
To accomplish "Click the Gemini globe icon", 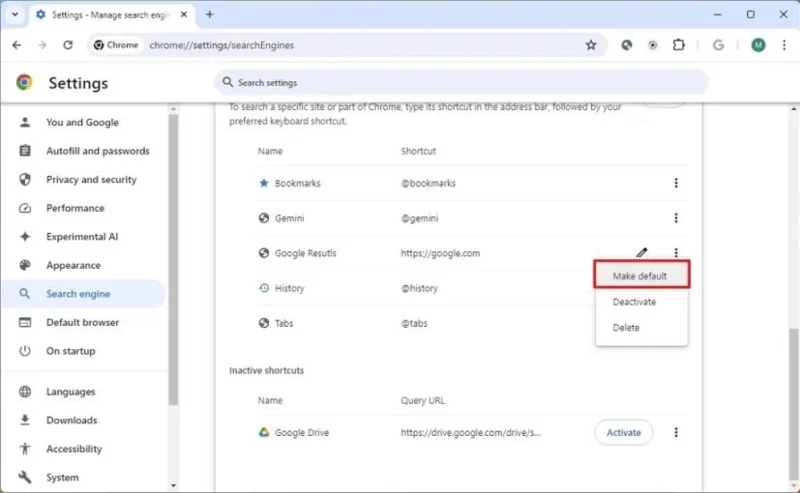I will click(264, 218).
